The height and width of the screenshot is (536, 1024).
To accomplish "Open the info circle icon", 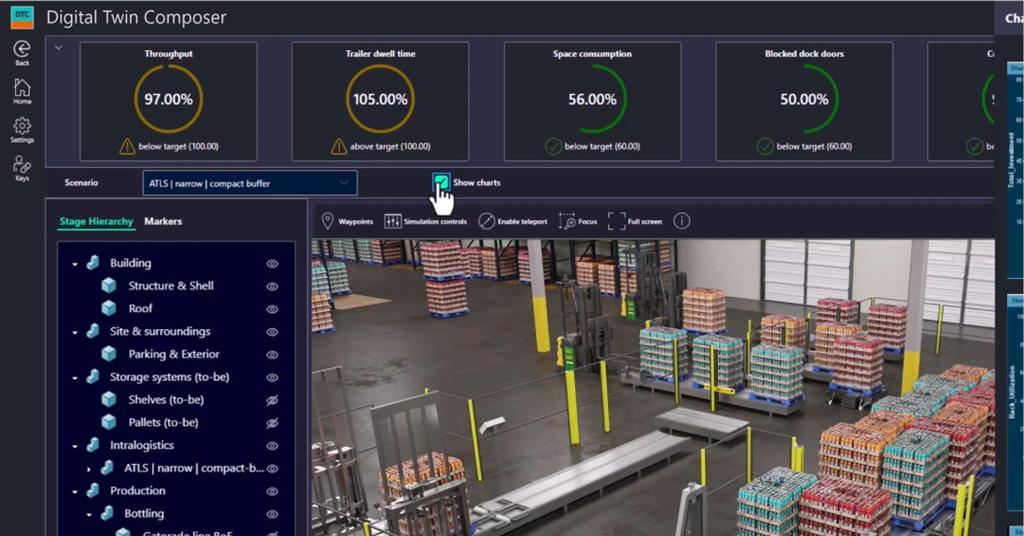I will (681, 221).
